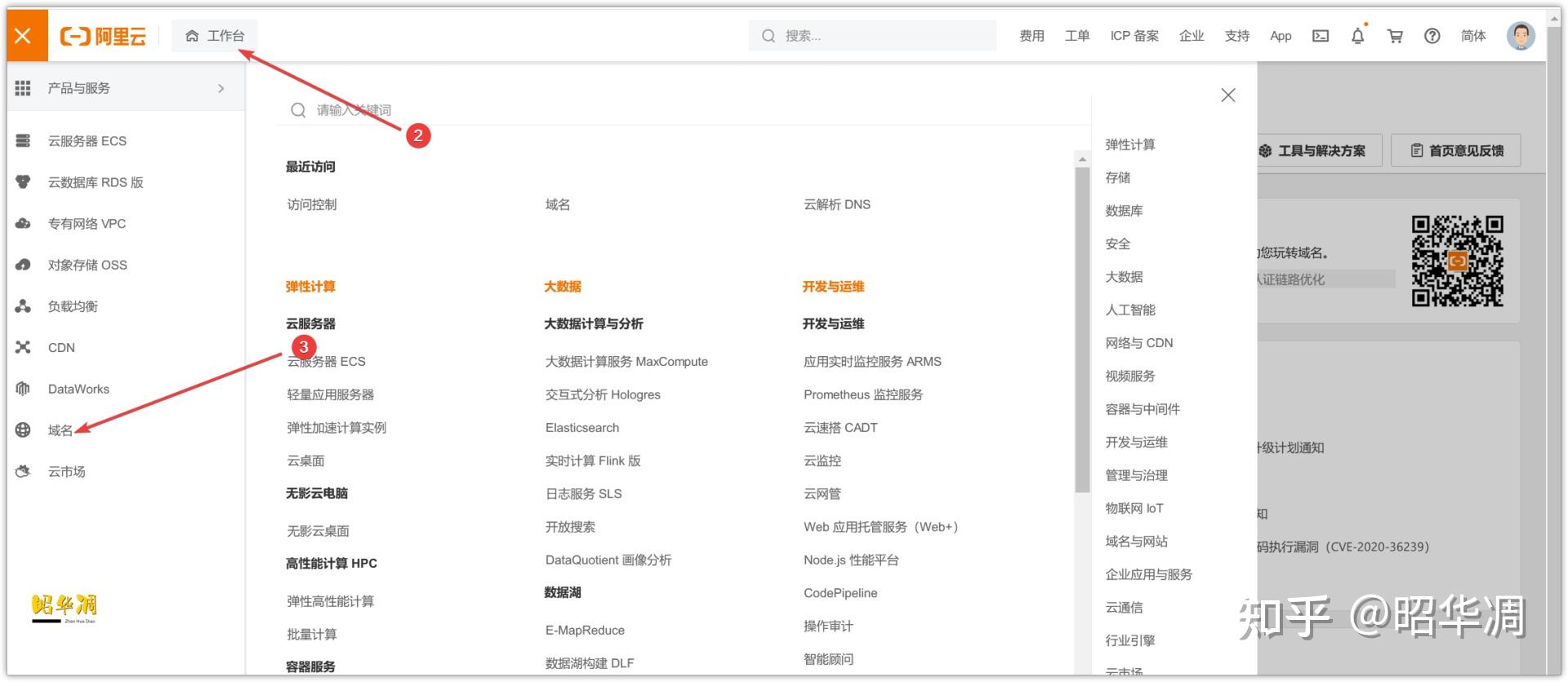Viewport: 1568px width, 682px height.
Task: Jump to 弹性计算 category in right index
Action: 1130,145
